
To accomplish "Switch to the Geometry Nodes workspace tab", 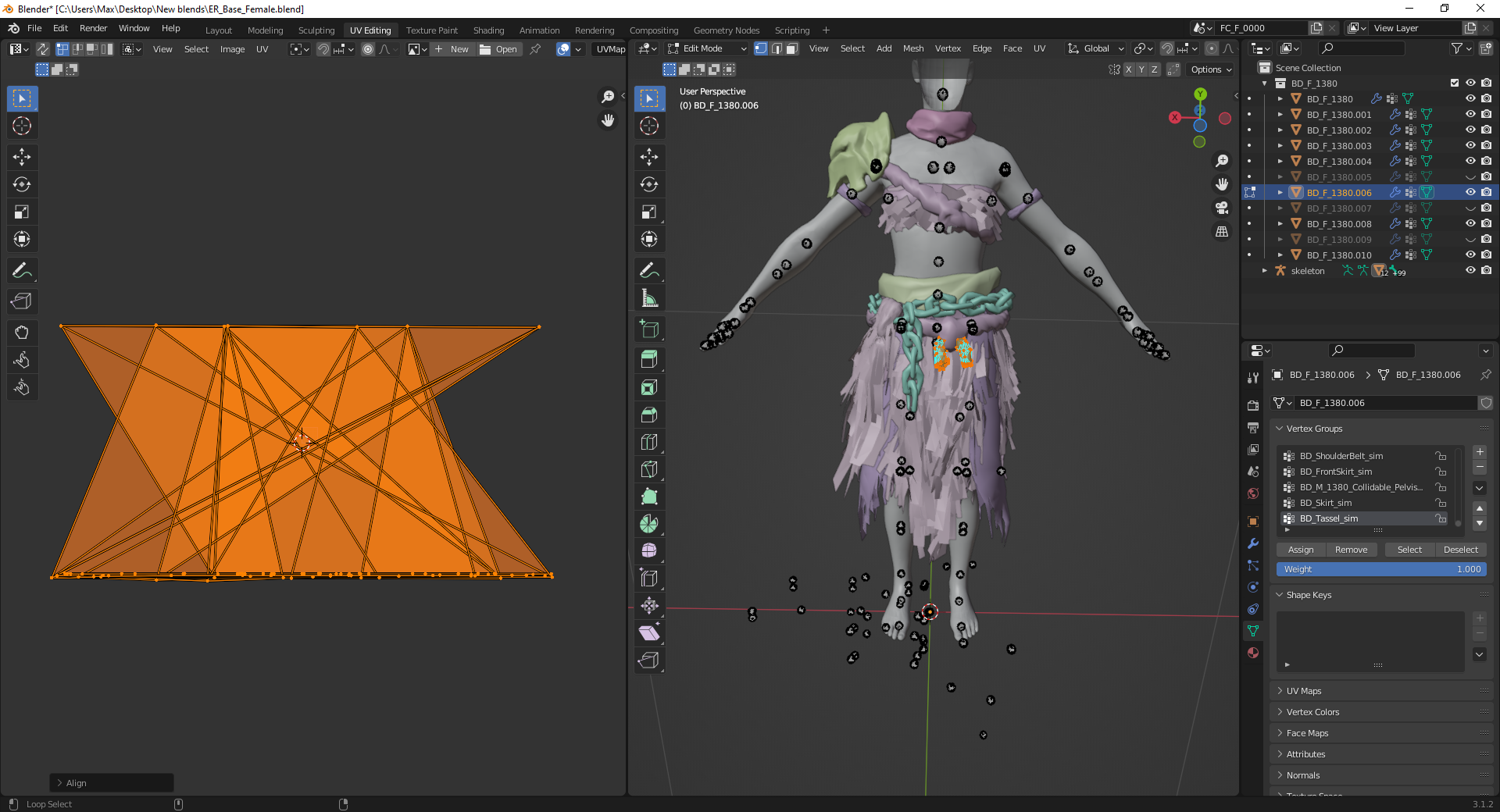I will click(x=727, y=30).
